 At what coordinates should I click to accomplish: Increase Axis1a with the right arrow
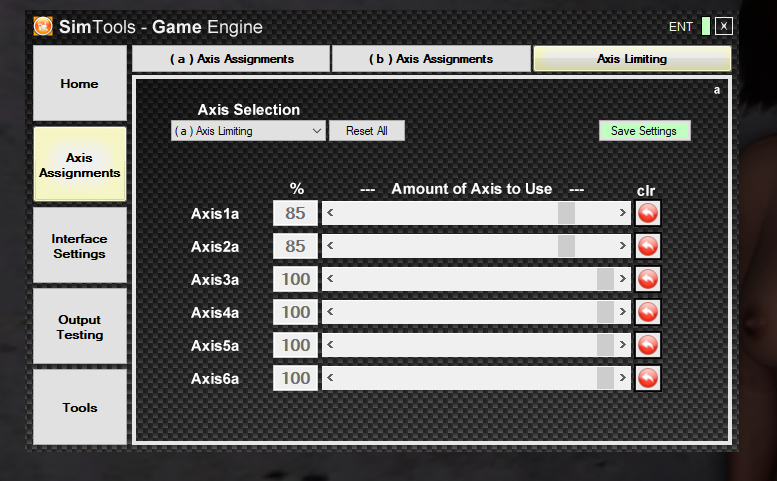pos(622,213)
